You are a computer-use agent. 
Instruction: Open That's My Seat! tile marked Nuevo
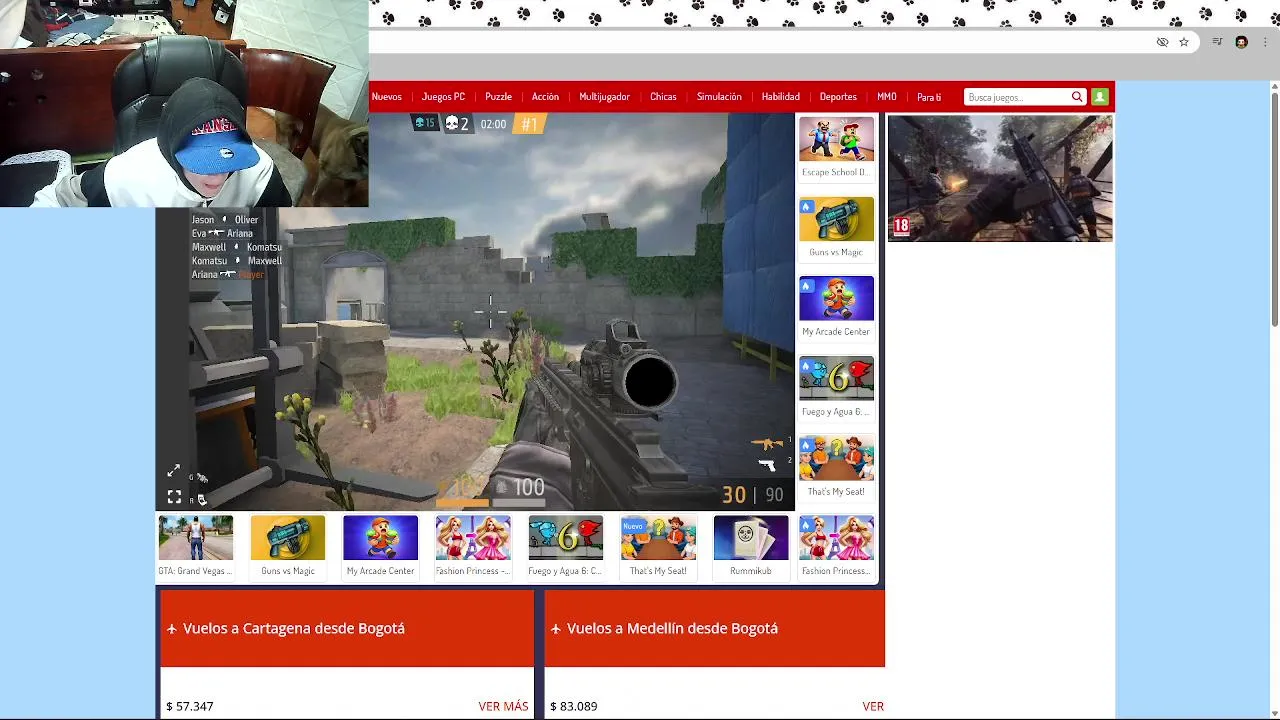[x=658, y=538]
